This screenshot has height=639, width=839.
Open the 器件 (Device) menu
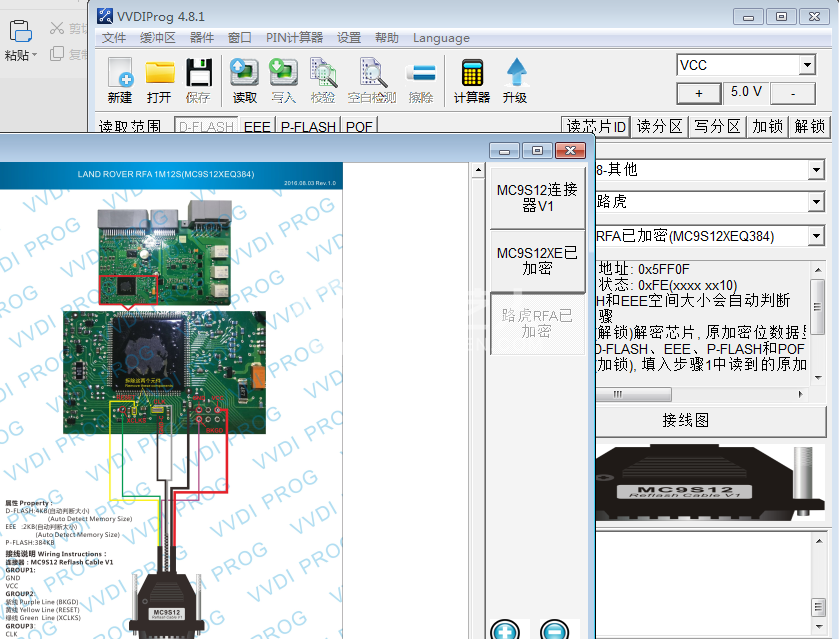click(x=202, y=38)
